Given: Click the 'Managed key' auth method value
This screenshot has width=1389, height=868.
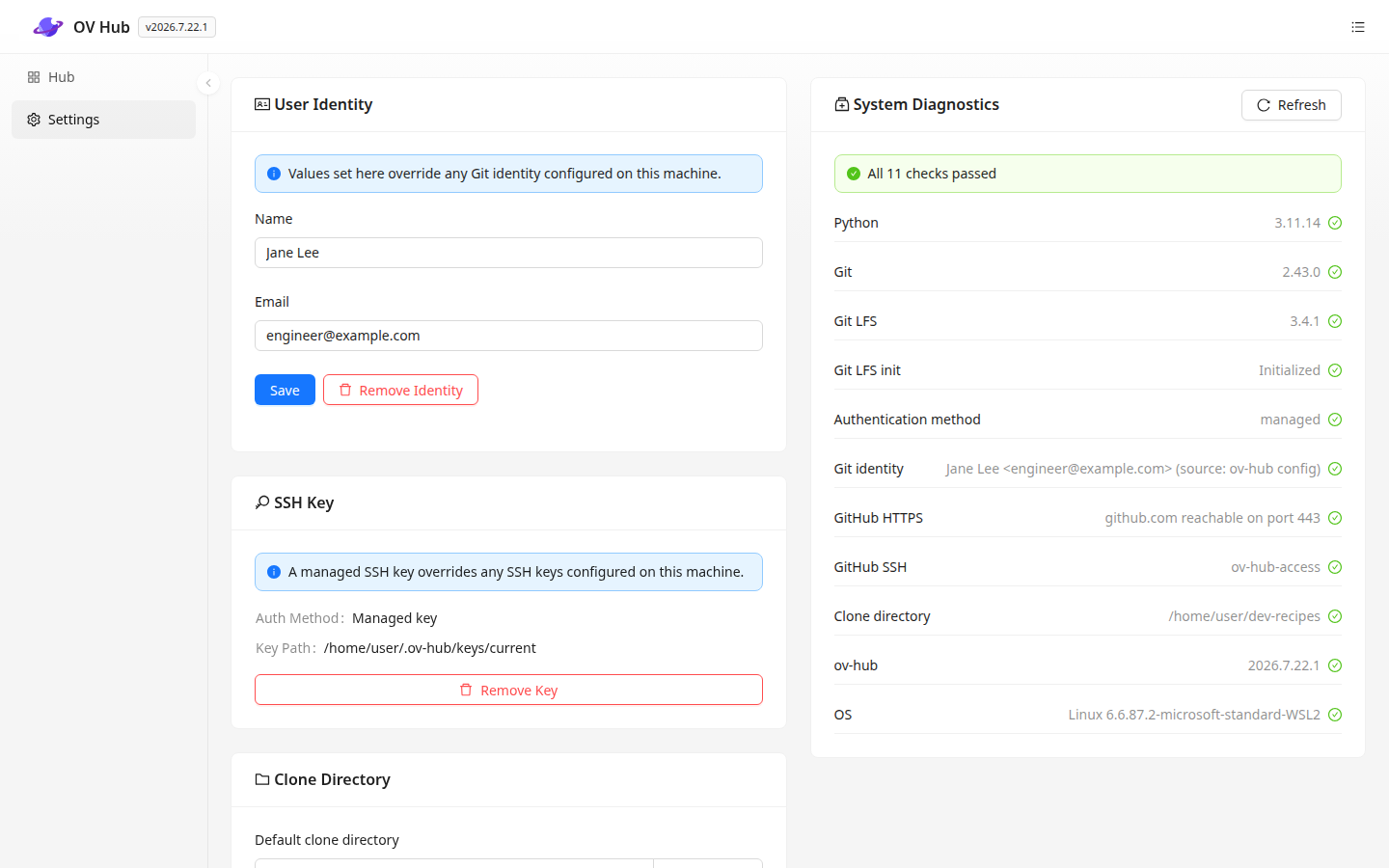Looking at the screenshot, I should pos(395,618).
